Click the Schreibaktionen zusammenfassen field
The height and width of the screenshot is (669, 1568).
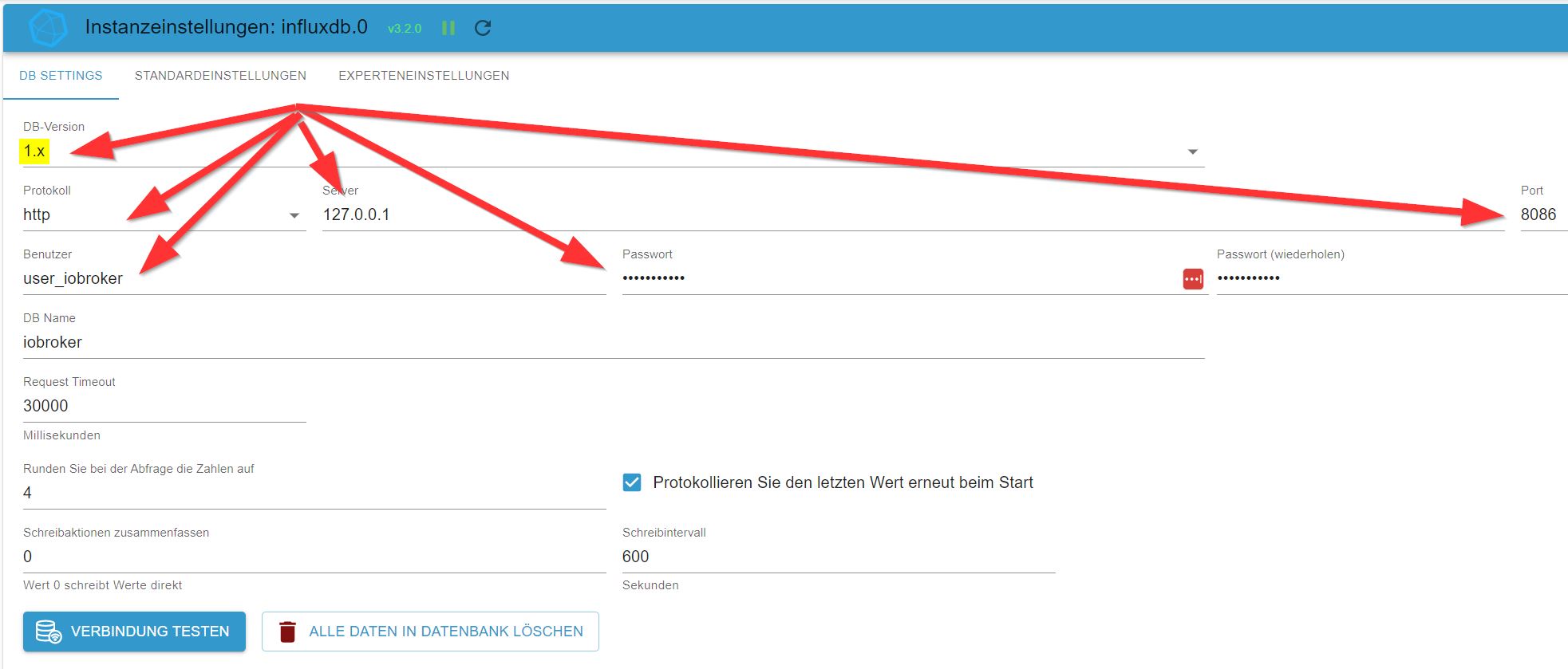point(314,557)
